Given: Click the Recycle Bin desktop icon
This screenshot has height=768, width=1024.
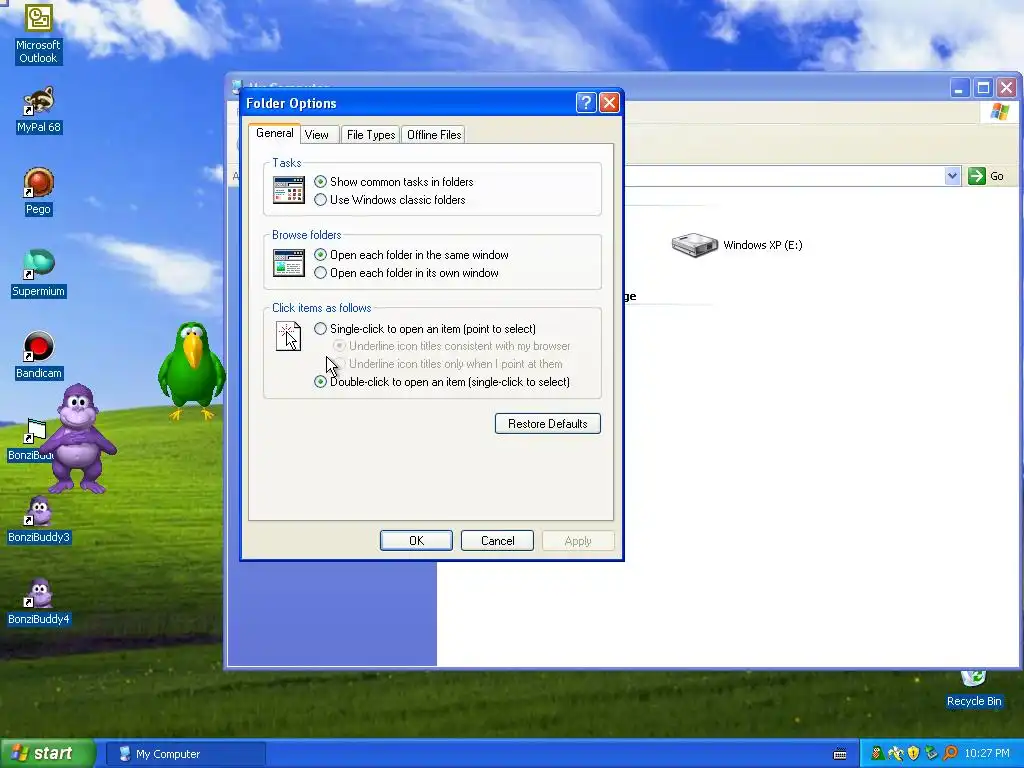Looking at the screenshot, I should (973, 689).
